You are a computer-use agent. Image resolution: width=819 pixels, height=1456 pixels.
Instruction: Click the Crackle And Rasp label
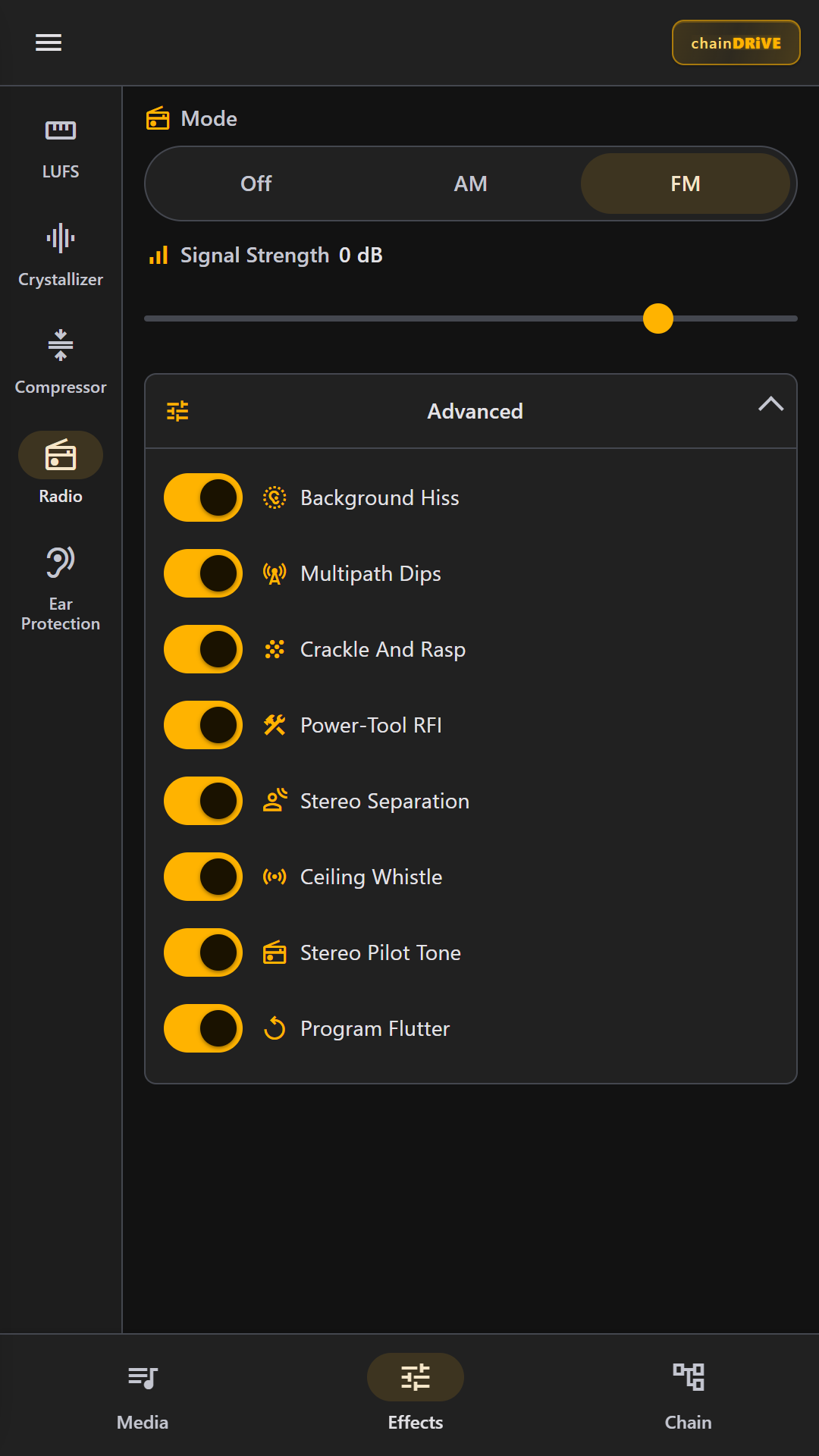pyautogui.click(x=383, y=649)
